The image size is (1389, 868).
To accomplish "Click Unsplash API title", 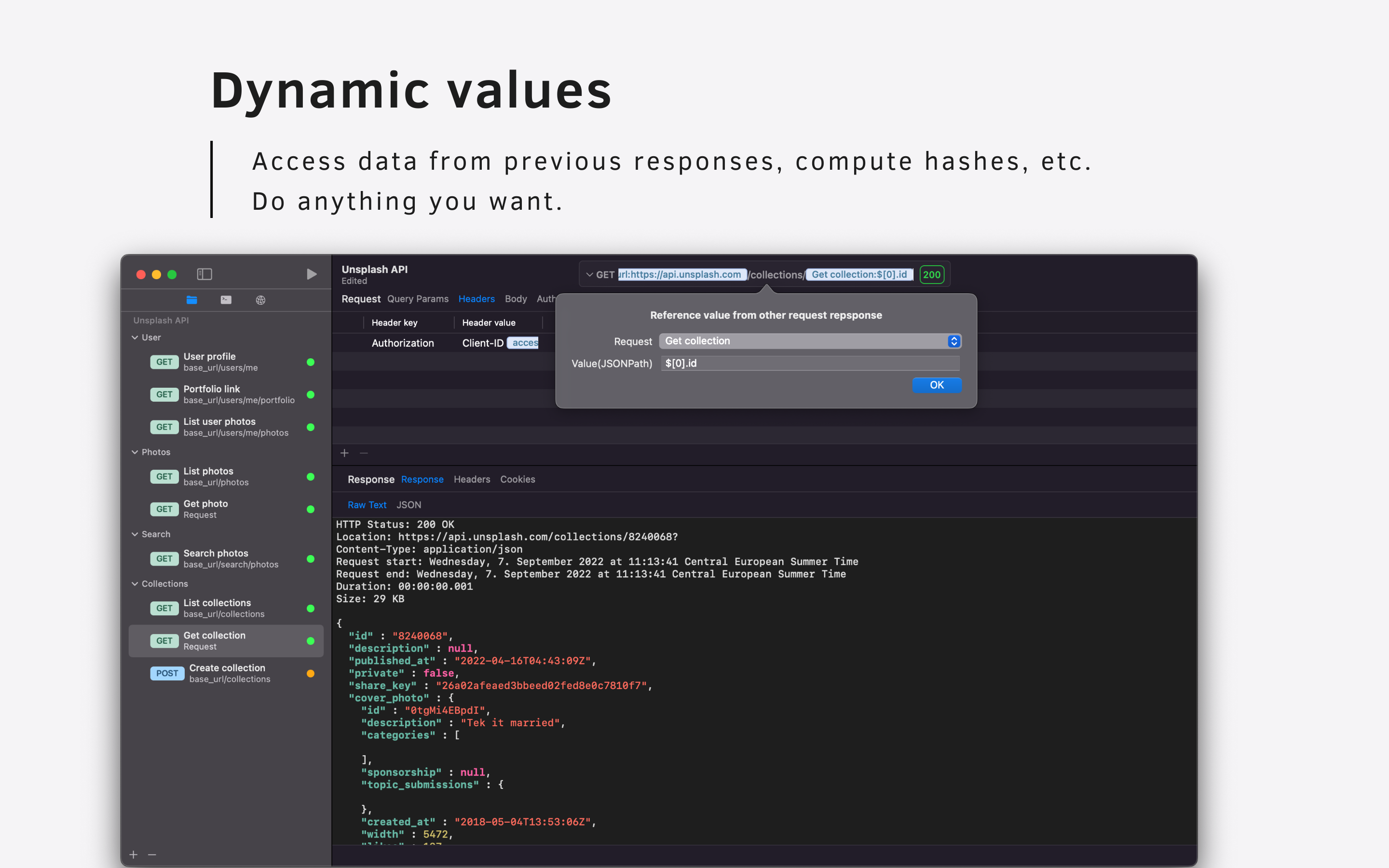I will tap(374, 269).
